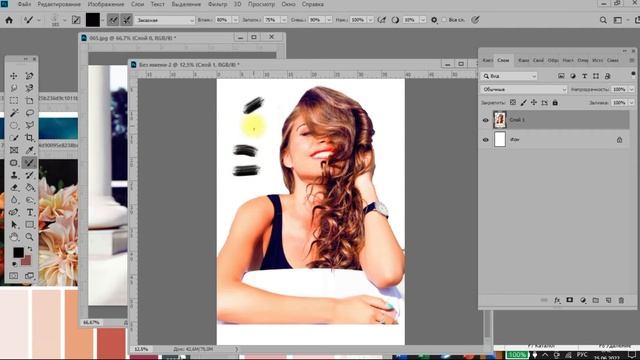Select the Eraser tool
This screenshot has height=360, width=640.
14,188
